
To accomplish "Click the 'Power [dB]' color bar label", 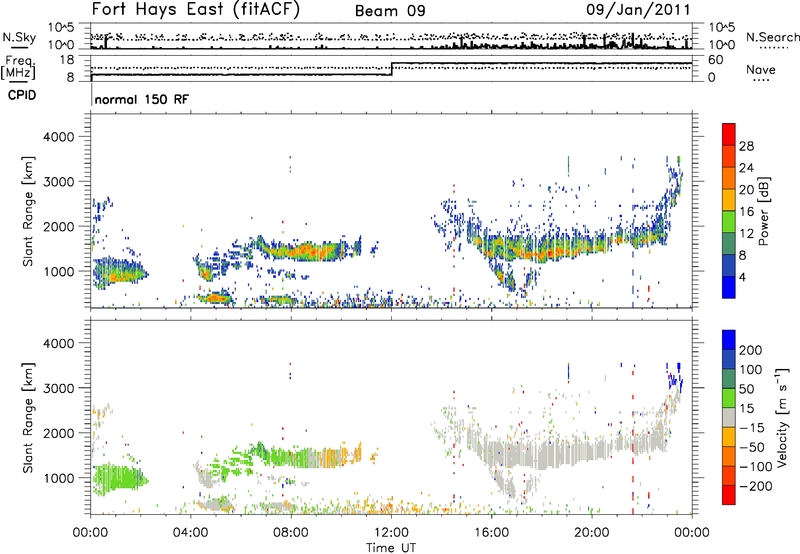I will tap(764, 211).
